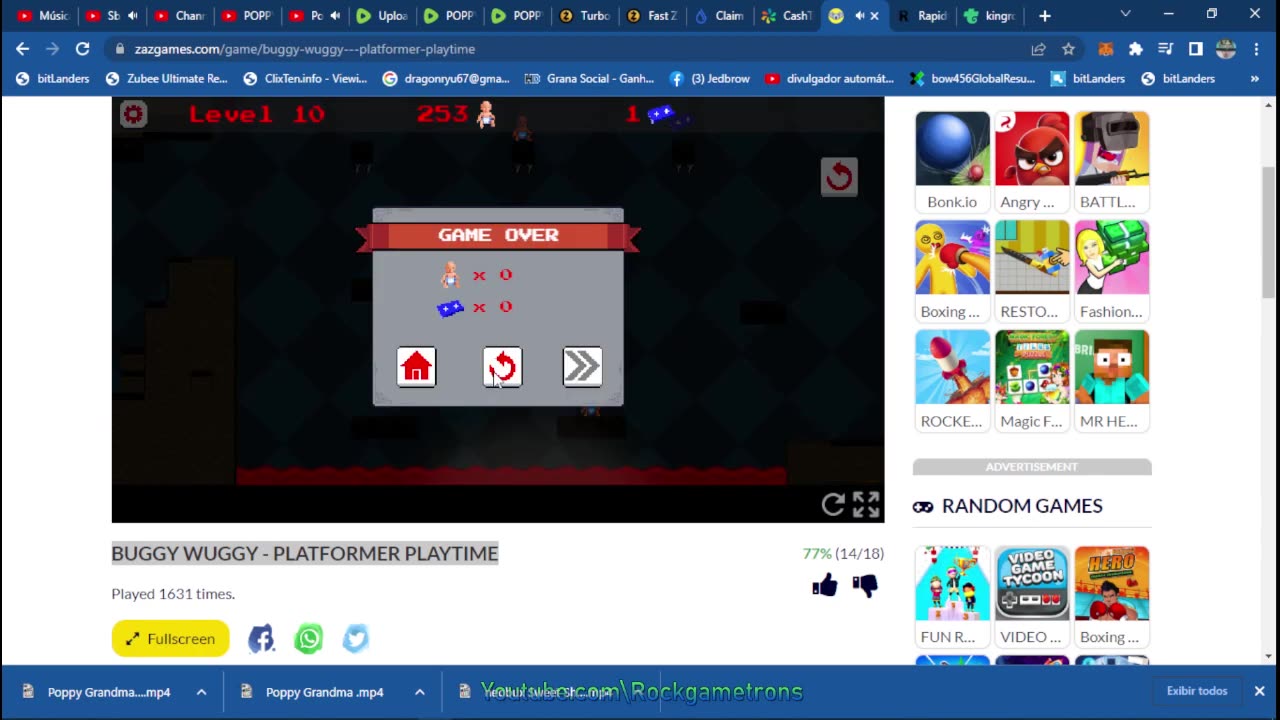Viewport: 1280px width, 720px height.
Task: Go back in browser history
Action: pos(22,48)
